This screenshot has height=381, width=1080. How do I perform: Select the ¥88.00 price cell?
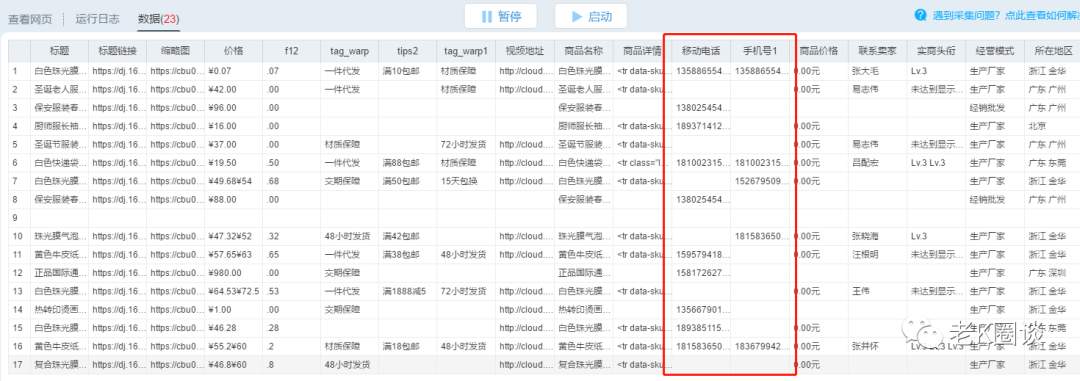(x=233, y=199)
